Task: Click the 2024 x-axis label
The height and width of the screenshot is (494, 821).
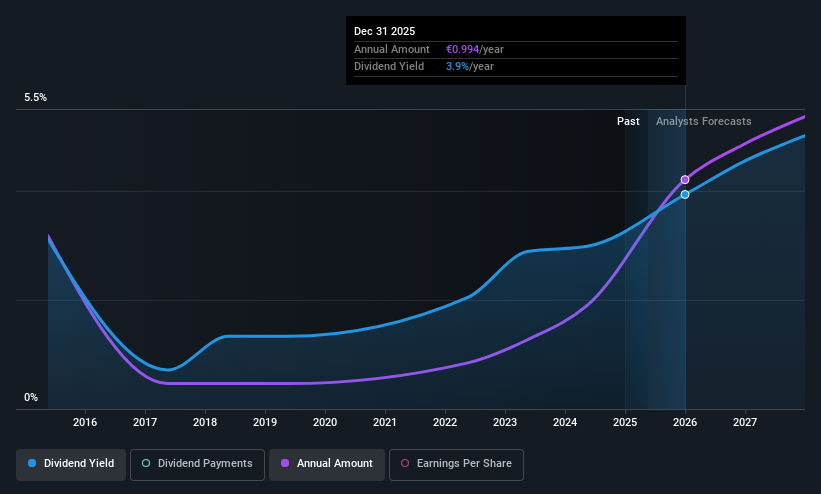Action: [x=565, y=422]
